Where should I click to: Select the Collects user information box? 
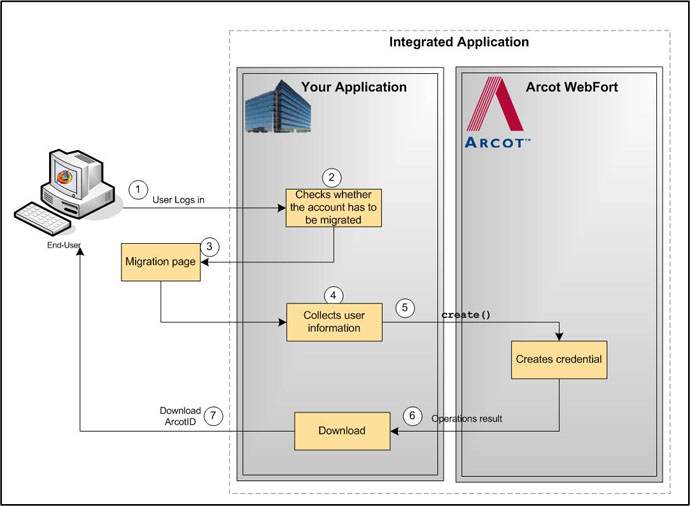[x=334, y=322]
